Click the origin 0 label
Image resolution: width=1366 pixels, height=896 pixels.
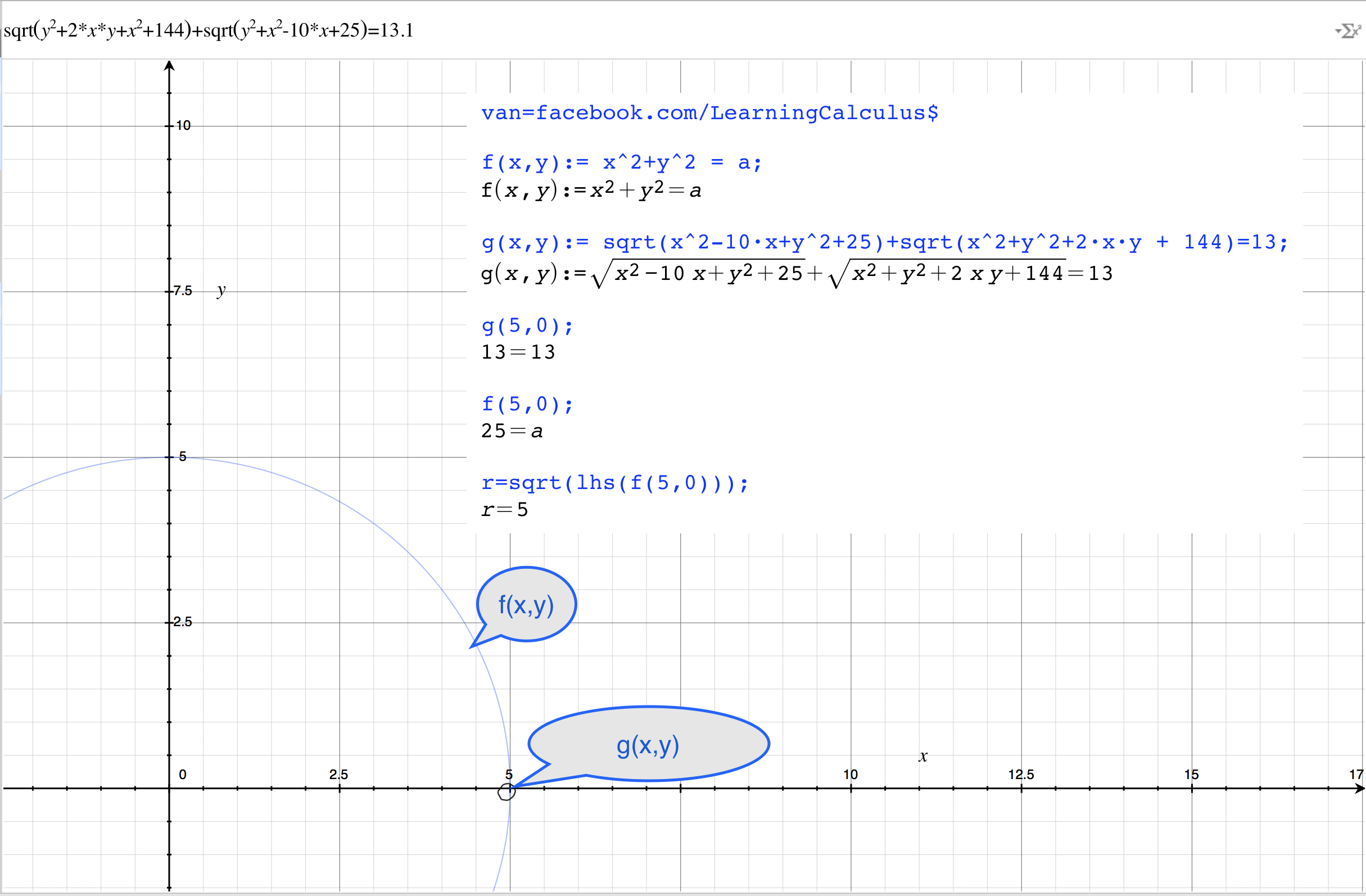tap(183, 775)
